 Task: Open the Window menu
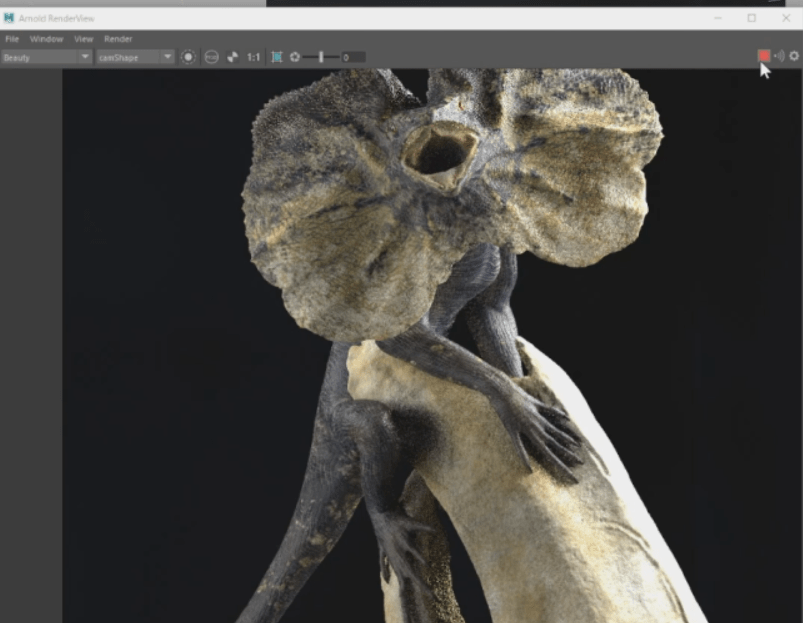45,38
